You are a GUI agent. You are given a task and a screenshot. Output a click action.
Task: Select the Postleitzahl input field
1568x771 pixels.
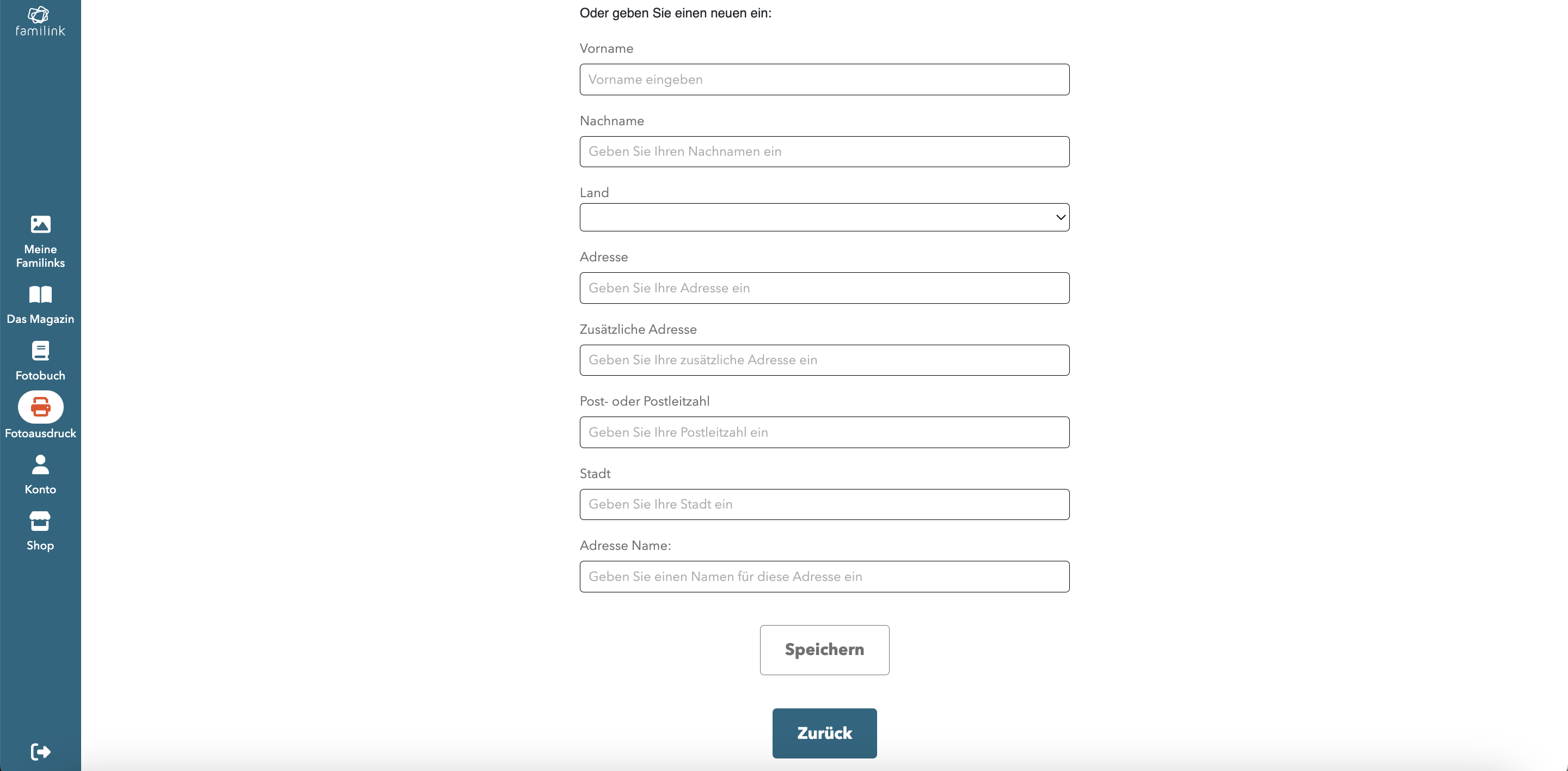824,432
